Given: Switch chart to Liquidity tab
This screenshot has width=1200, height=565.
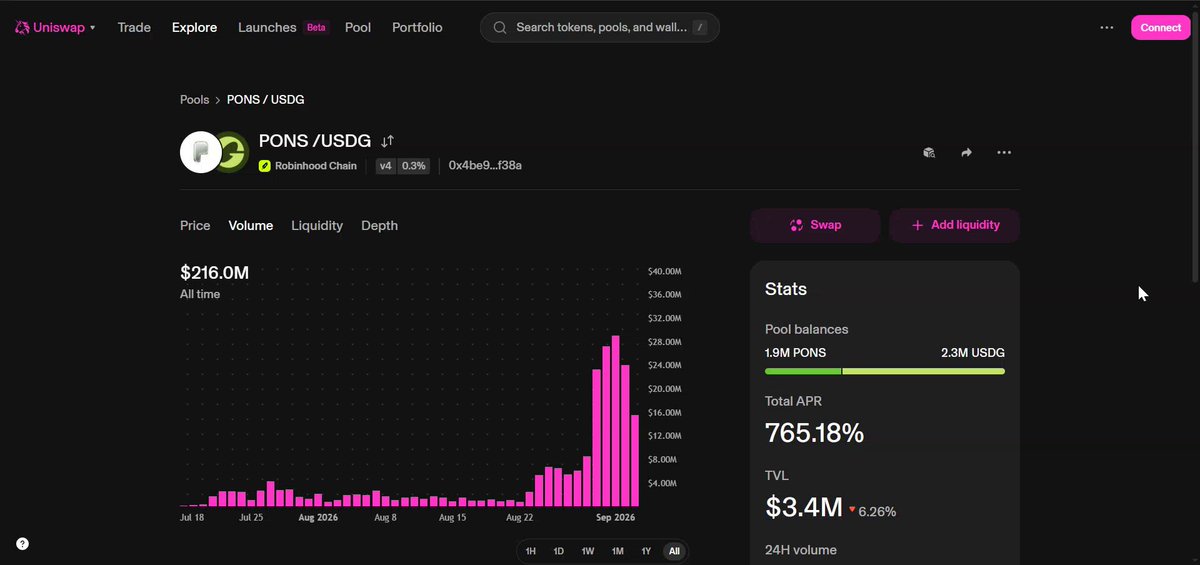Looking at the screenshot, I should pos(317,226).
